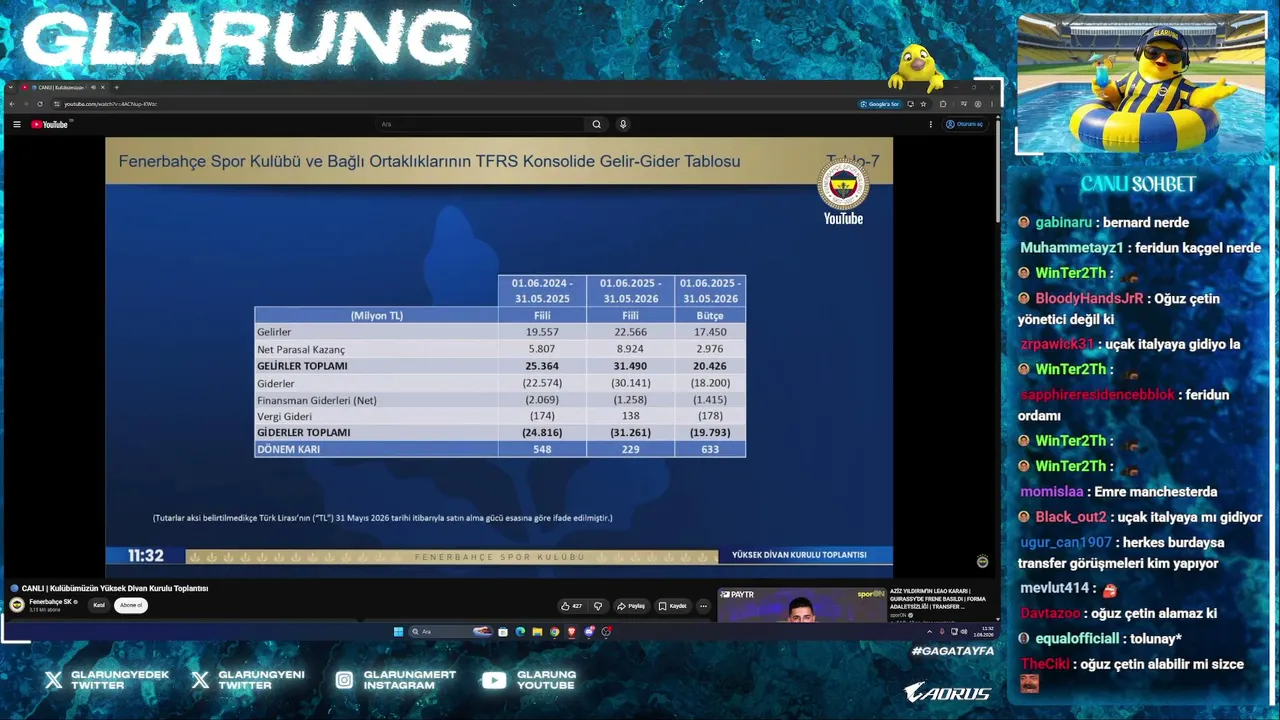The width and height of the screenshot is (1280, 720).
Task: Click chat user Muhammetayz1's name
Action: [x=1072, y=248]
